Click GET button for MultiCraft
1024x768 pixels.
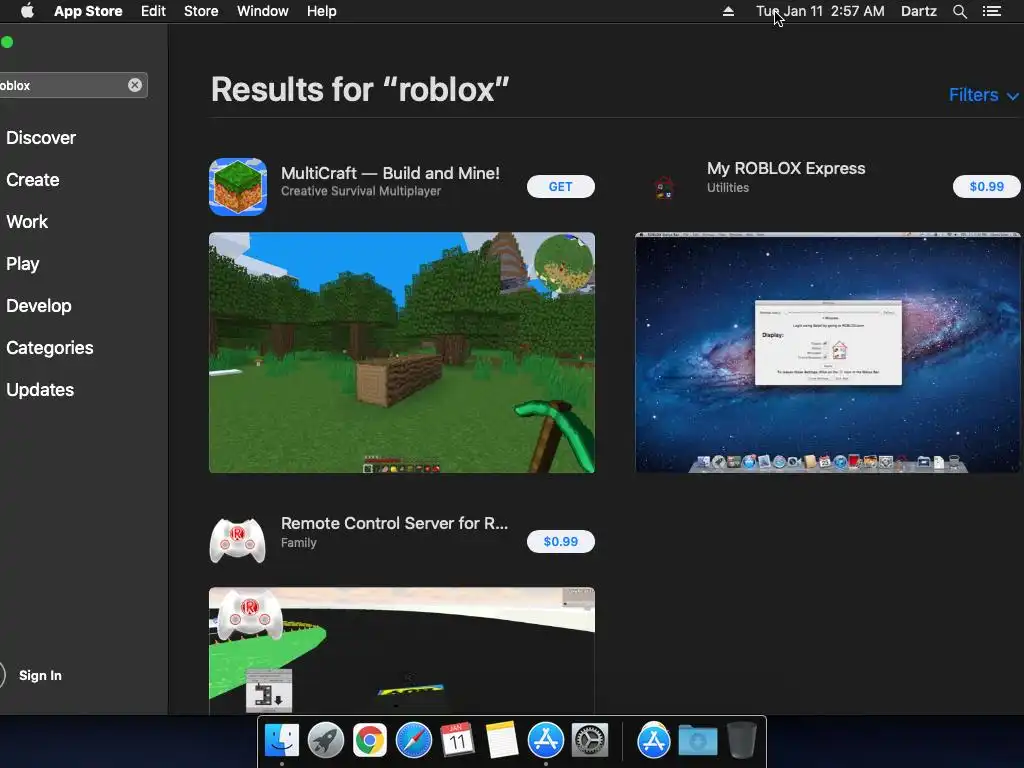click(x=560, y=187)
